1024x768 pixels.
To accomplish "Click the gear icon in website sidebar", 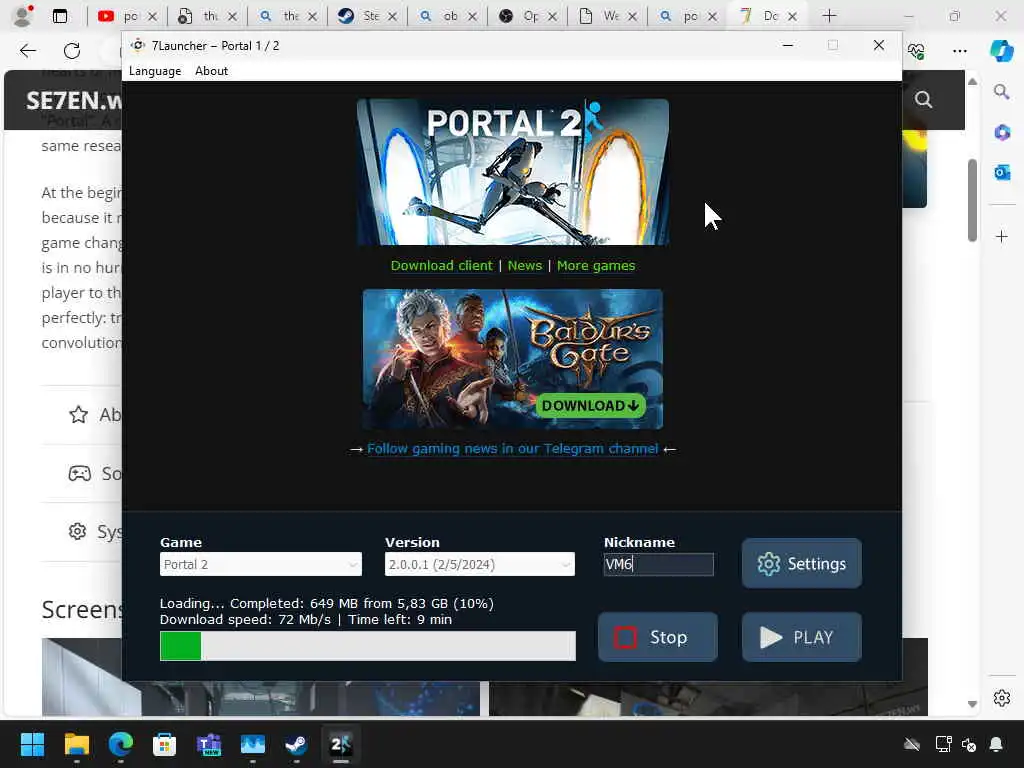I will pos(78,532).
